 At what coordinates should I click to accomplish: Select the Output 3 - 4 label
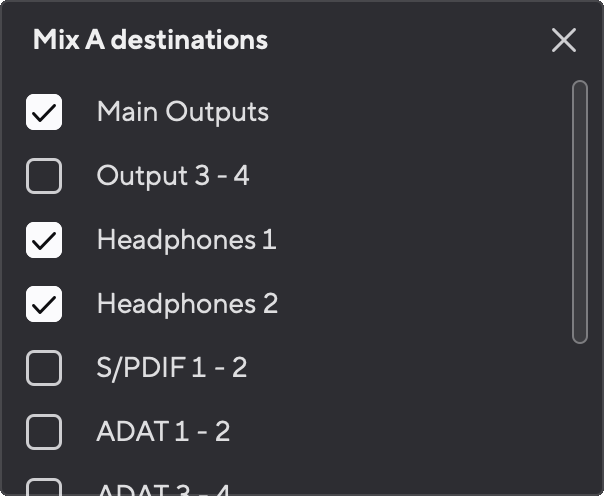pyautogui.click(x=173, y=176)
